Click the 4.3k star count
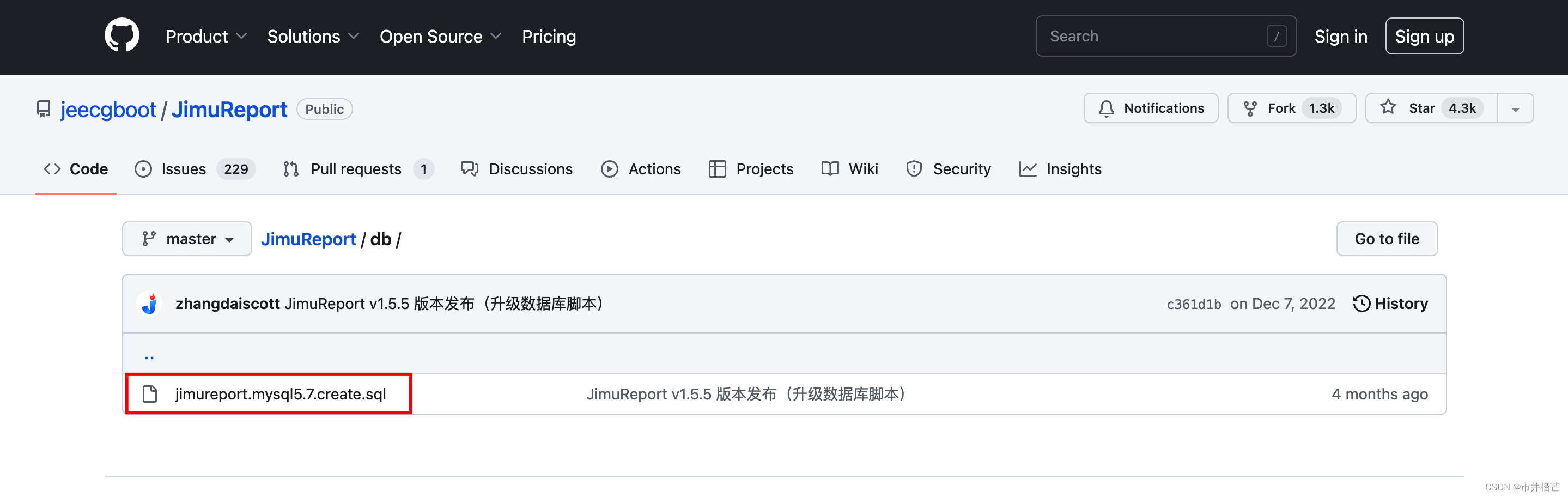1568x497 pixels. click(1462, 108)
